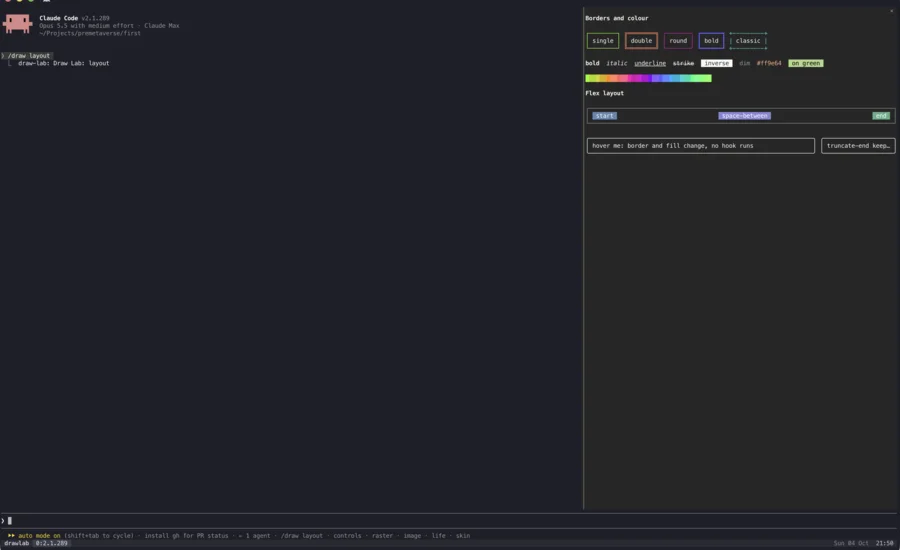Click the pink Claude Code mascot icon
The width and height of the screenshot is (900, 550).
click(17, 24)
